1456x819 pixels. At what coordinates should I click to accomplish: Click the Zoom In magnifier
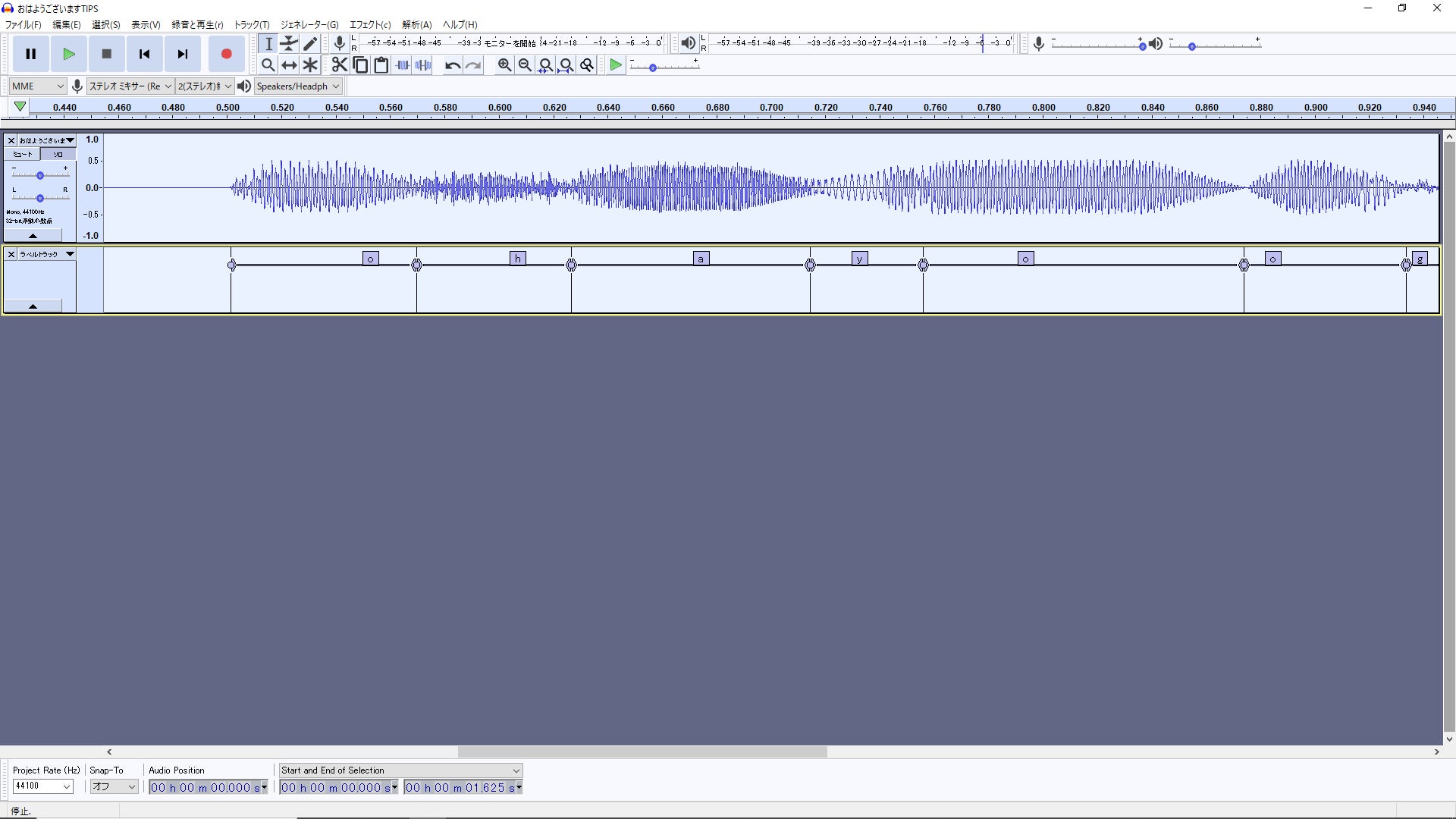[x=504, y=65]
